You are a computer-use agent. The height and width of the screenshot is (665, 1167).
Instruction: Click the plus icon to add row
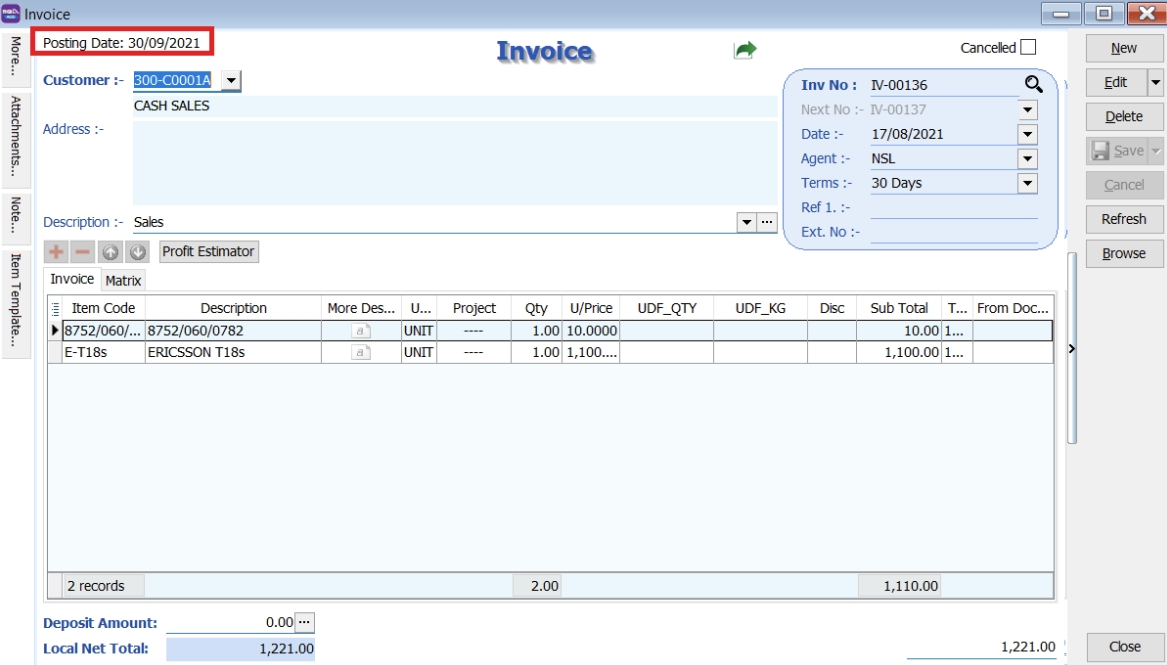(56, 252)
